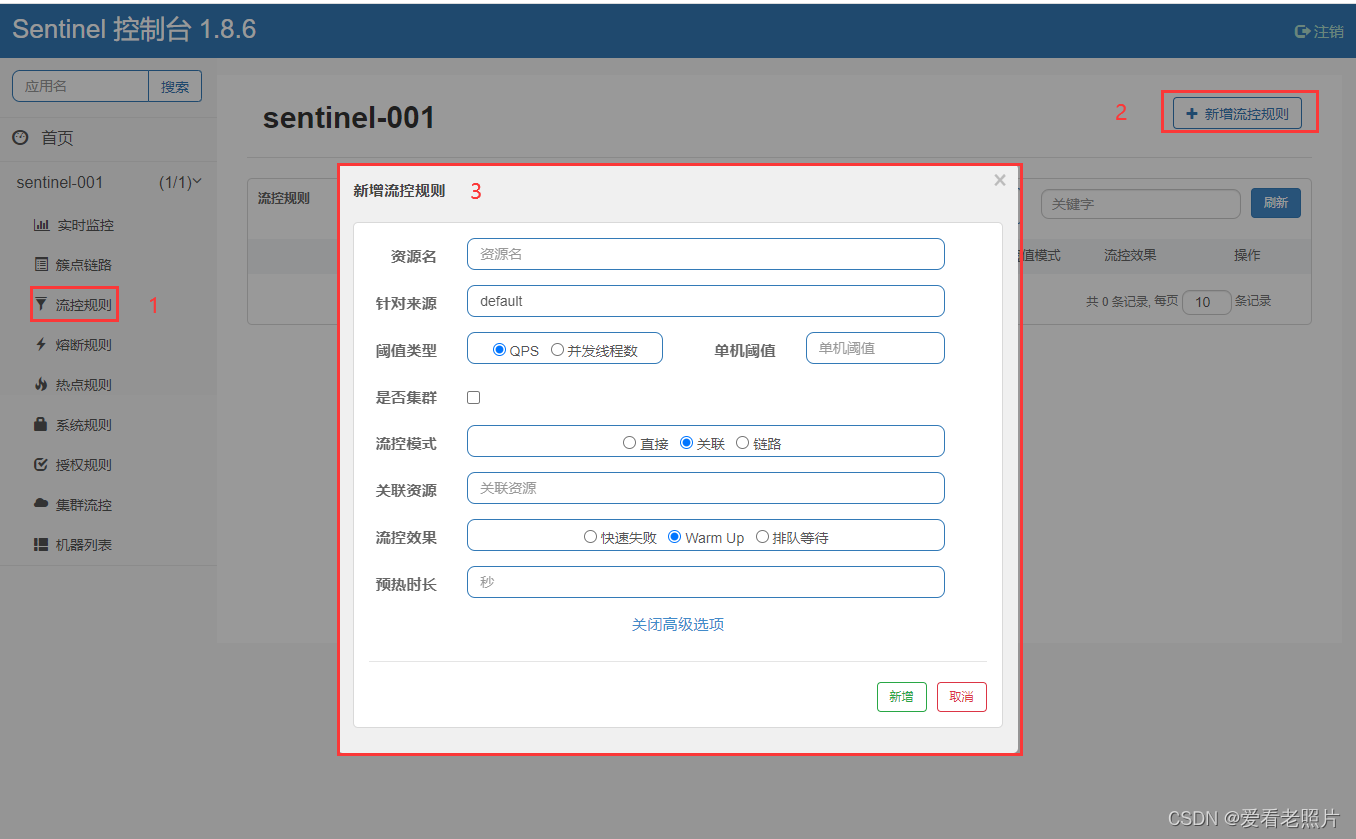Confirm with the green 新增 button
This screenshot has height=839, width=1356.
902,697
